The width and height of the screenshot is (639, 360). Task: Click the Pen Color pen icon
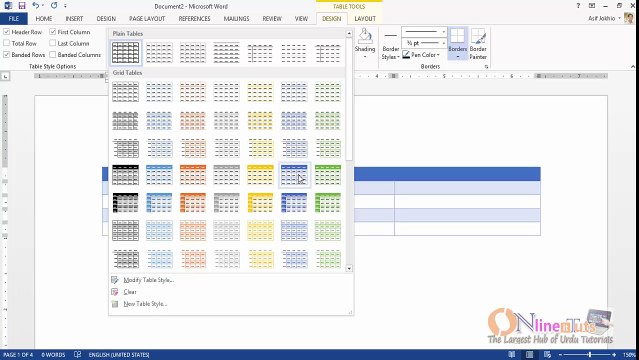pyautogui.click(x=406, y=55)
